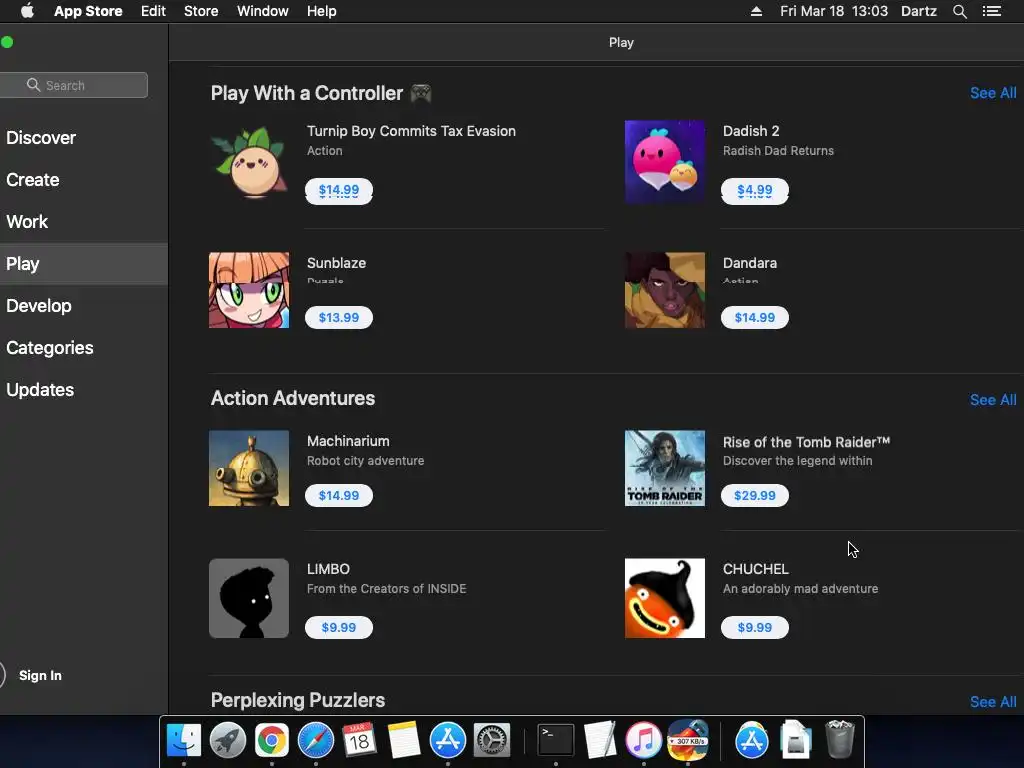Open the Dadish 2 app icon
The image size is (1024, 768).
pyautogui.click(x=665, y=162)
